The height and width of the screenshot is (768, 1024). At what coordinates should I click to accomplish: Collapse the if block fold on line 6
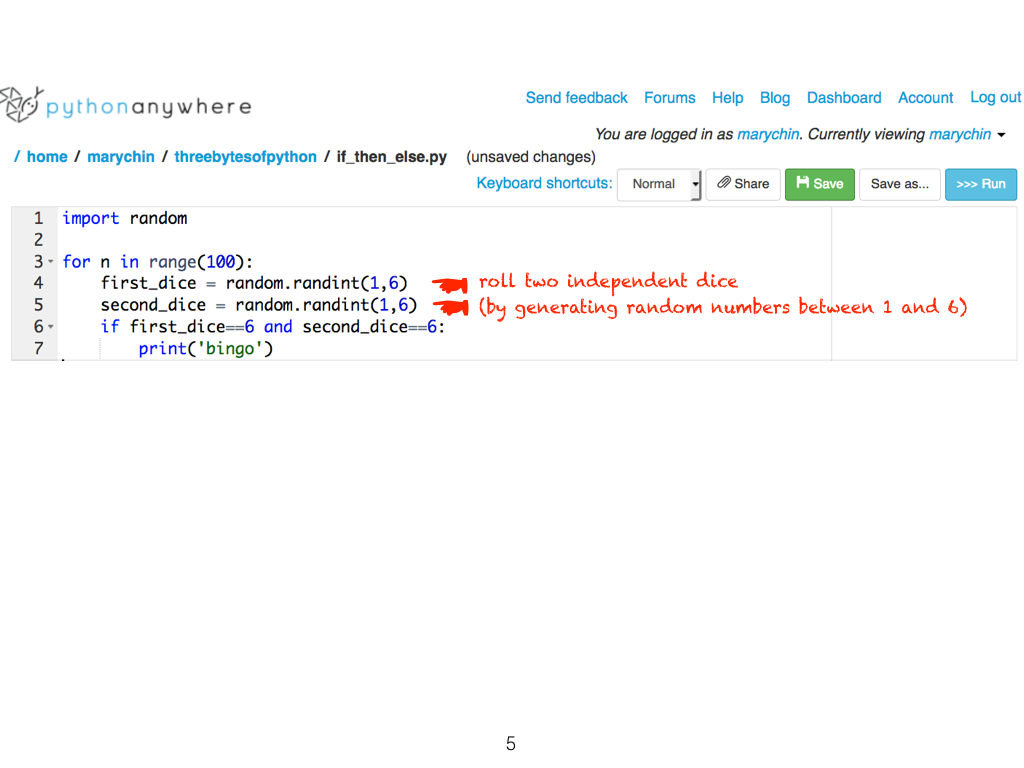click(50, 327)
